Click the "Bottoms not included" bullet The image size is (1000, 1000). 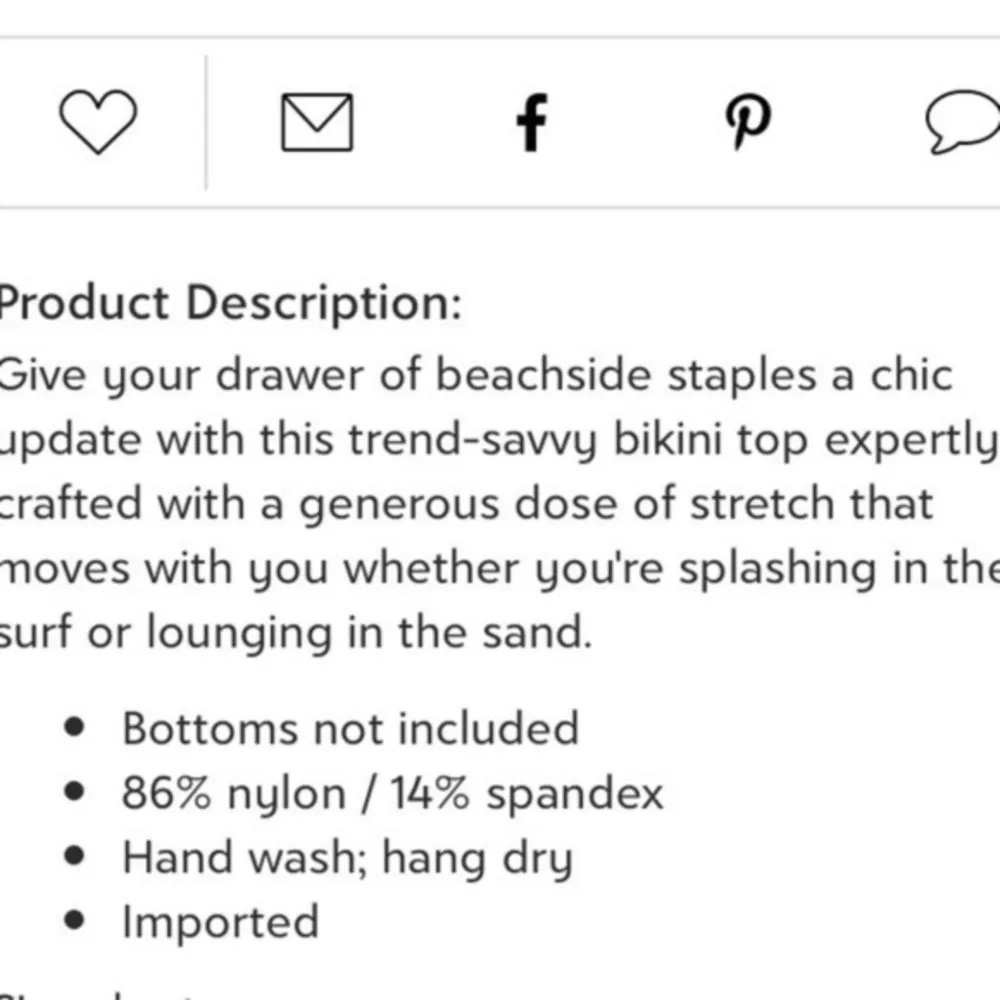click(x=350, y=728)
